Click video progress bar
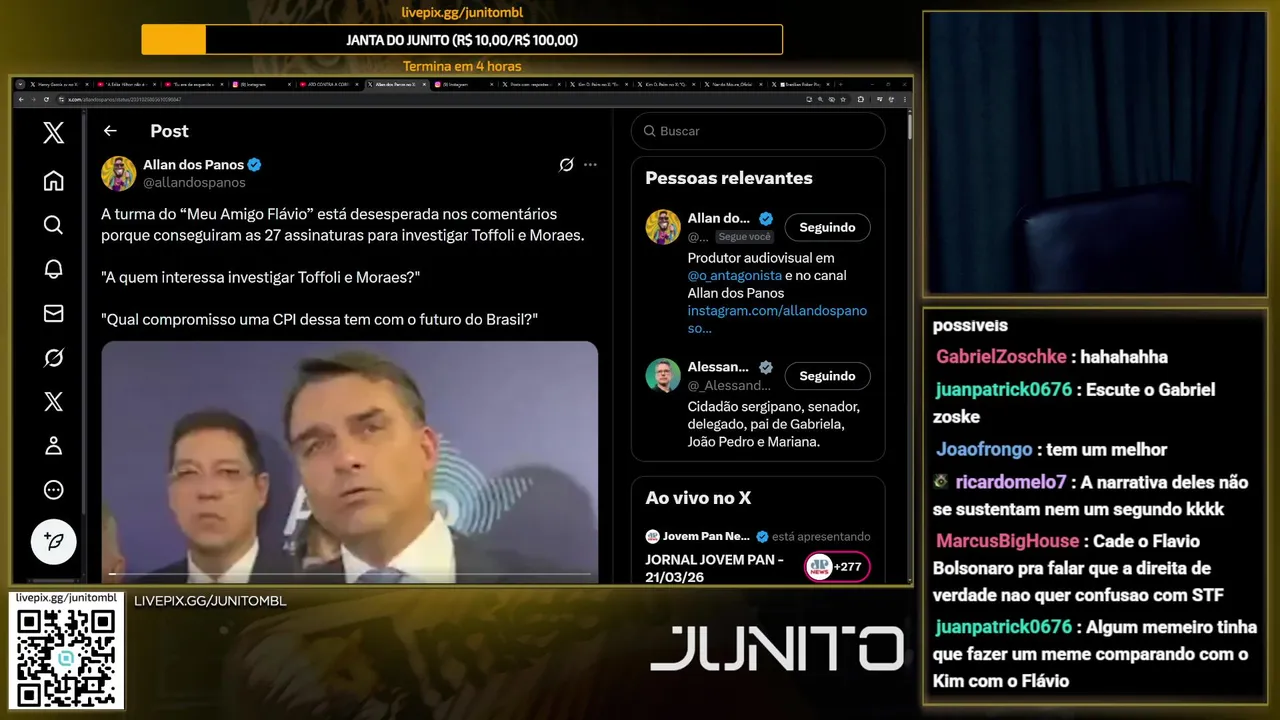The width and height of the screenshot is (1280, 720). (x=350, y=574)
